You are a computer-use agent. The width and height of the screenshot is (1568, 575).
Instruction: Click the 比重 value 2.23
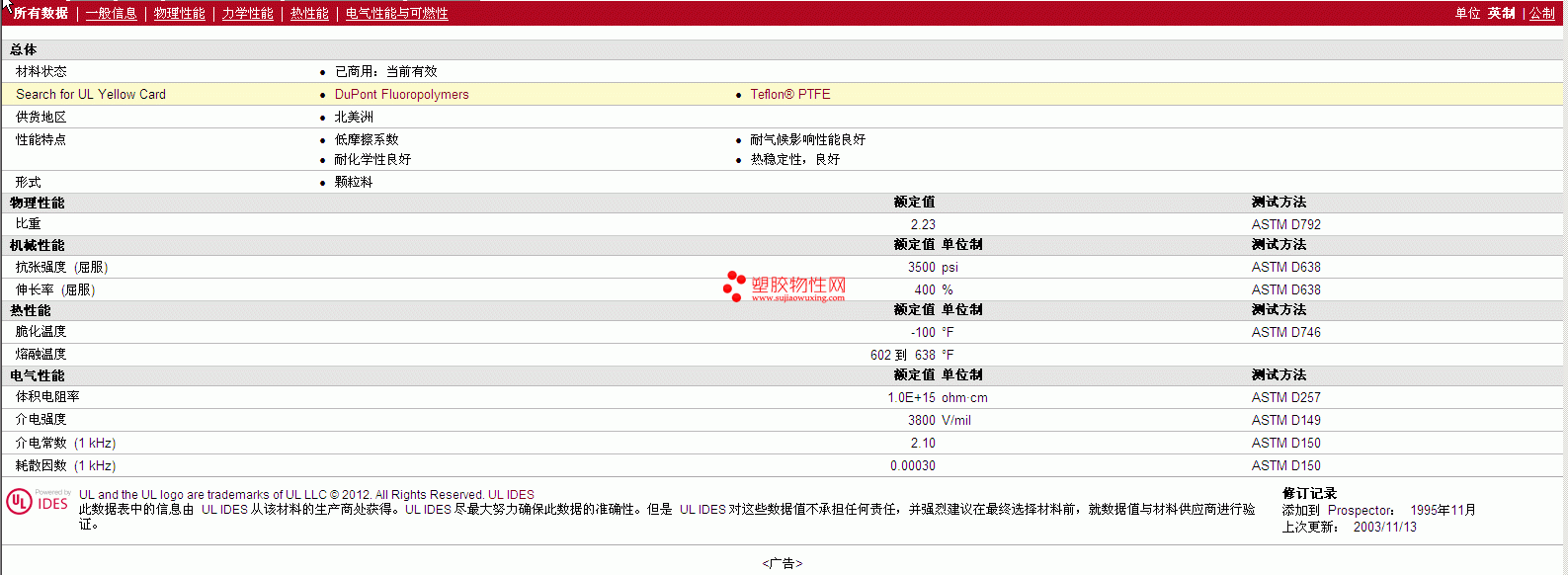(923, 224)
